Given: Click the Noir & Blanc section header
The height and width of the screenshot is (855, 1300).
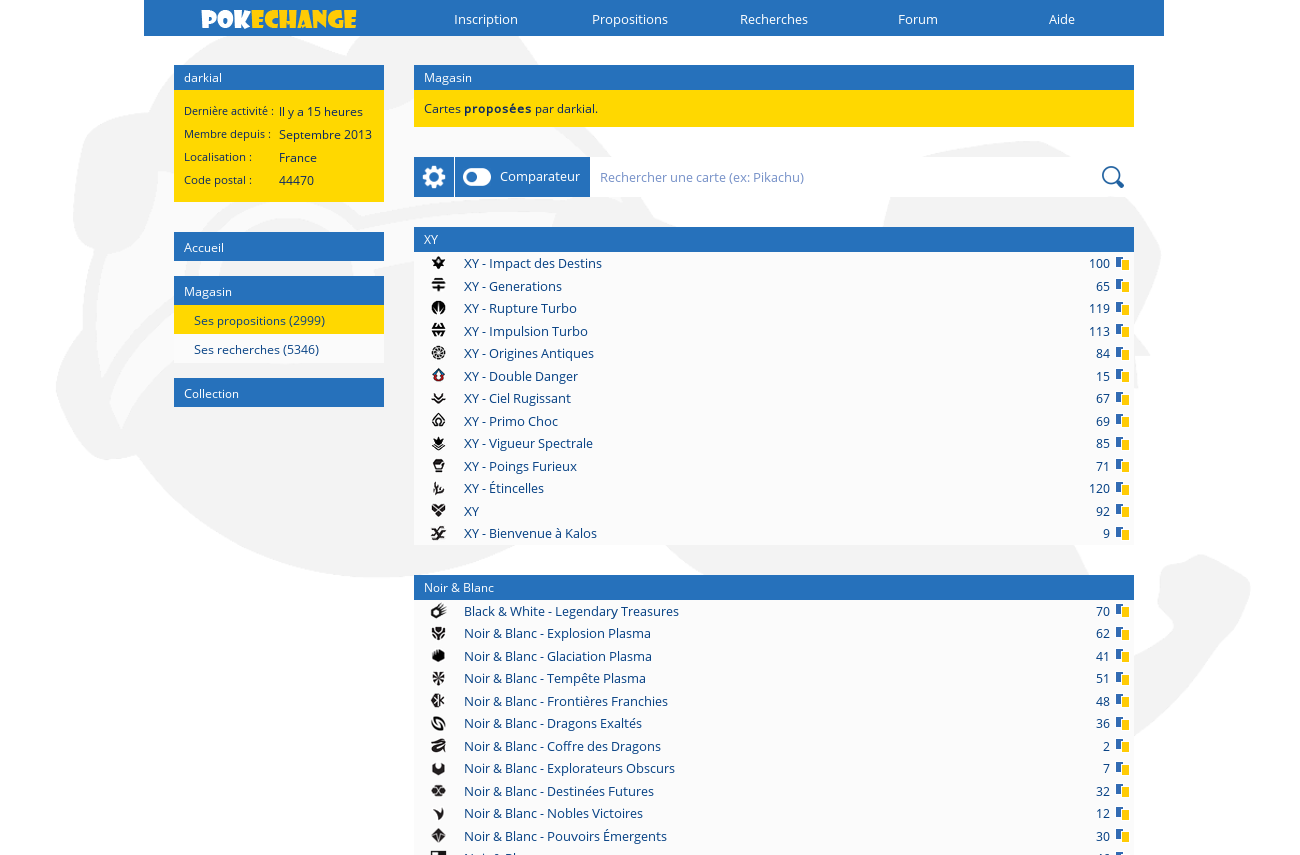Looking at the screenshot, I should coord(774,587).
